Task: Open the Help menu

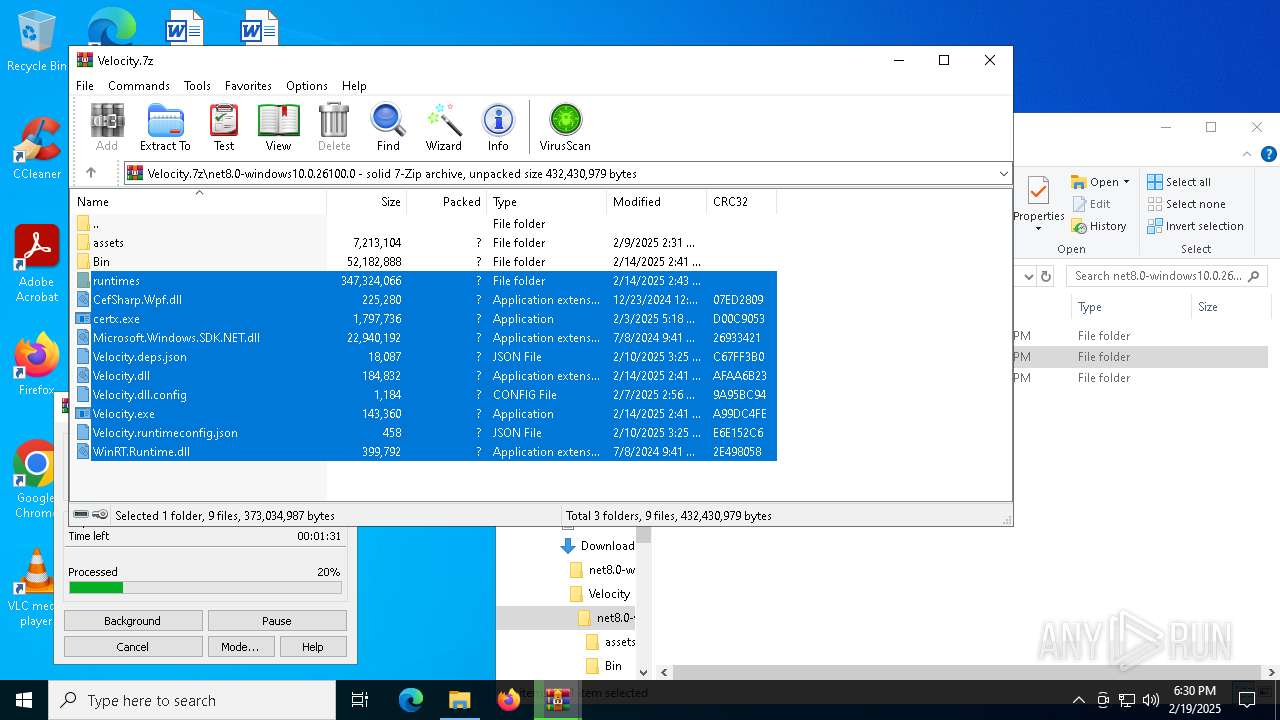Action: coord(354,86)
